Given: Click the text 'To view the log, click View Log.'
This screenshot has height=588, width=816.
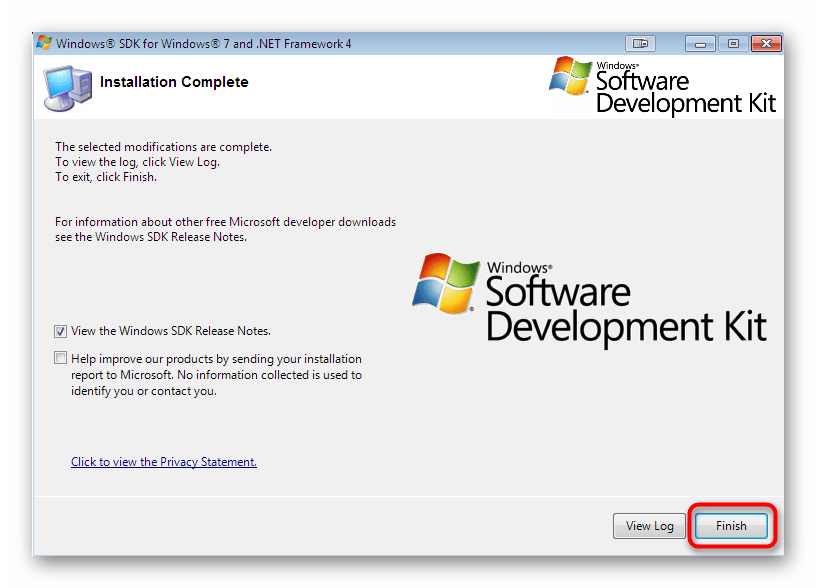Looking at the screenshot, I should pyautogui.click(x=137, y=162).
